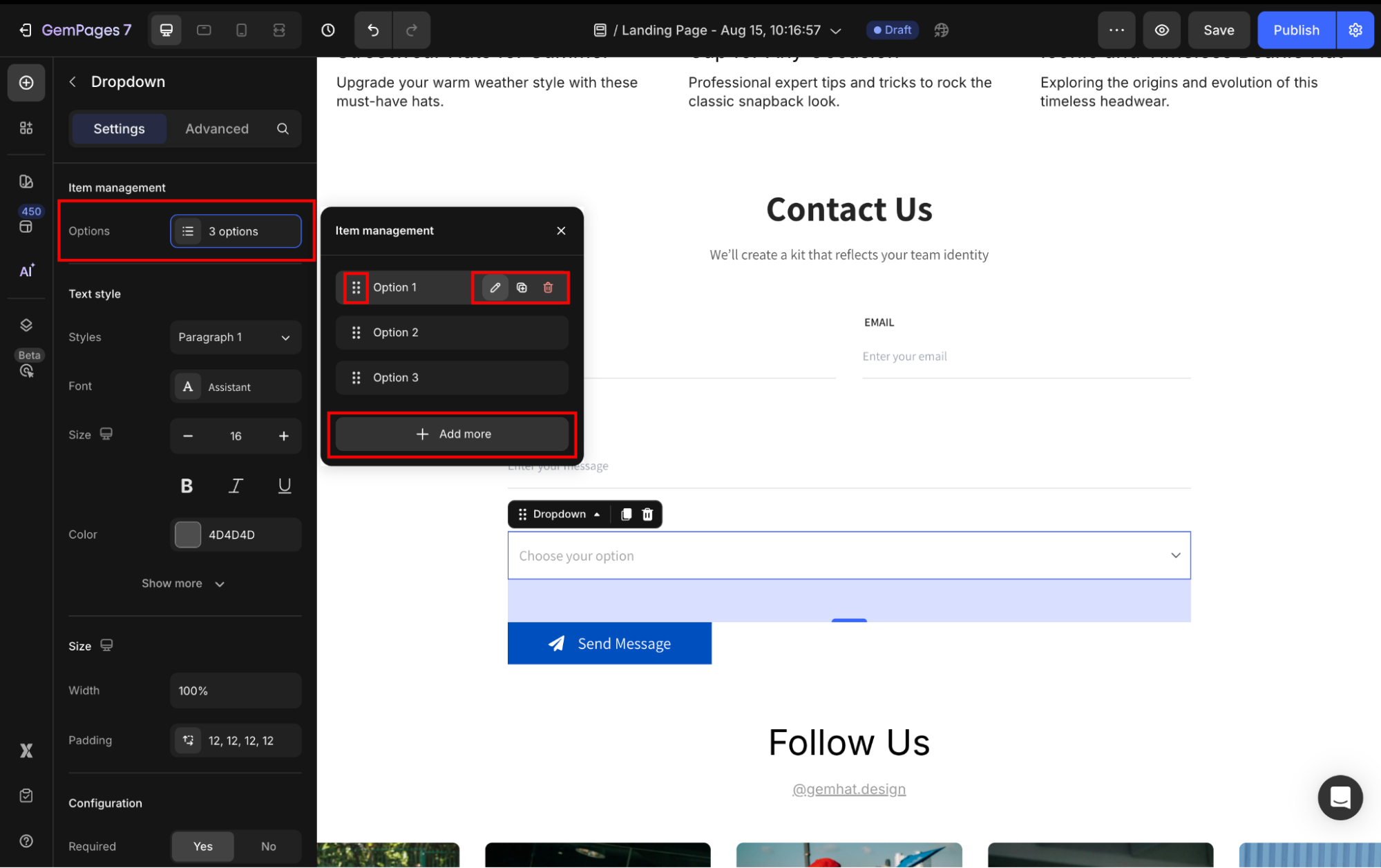Click the edit pencil icon for Option 1

coord(495,287)
